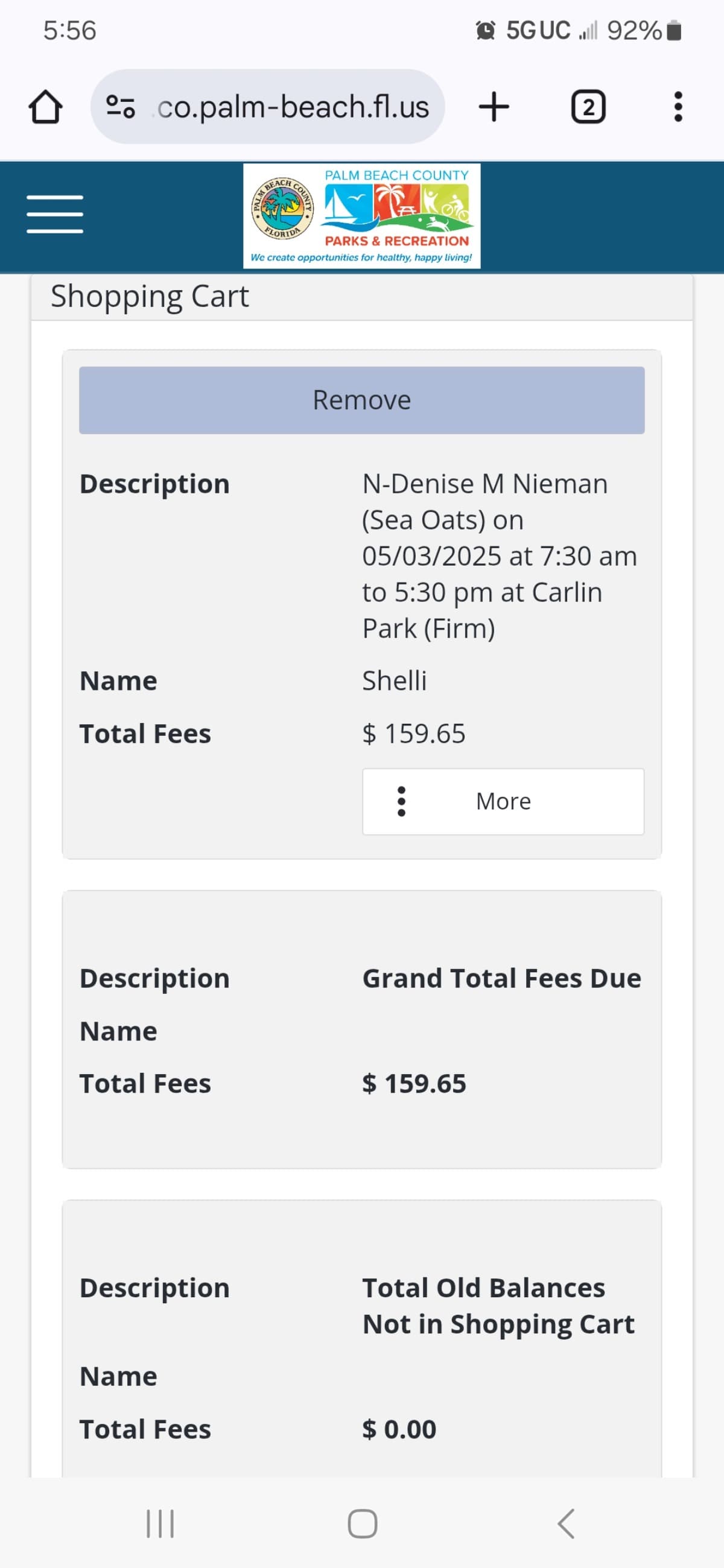Tap the three-dot icon beside More
The height and width of the screenshot is (1568, 724).
click(x=401, y=801)
